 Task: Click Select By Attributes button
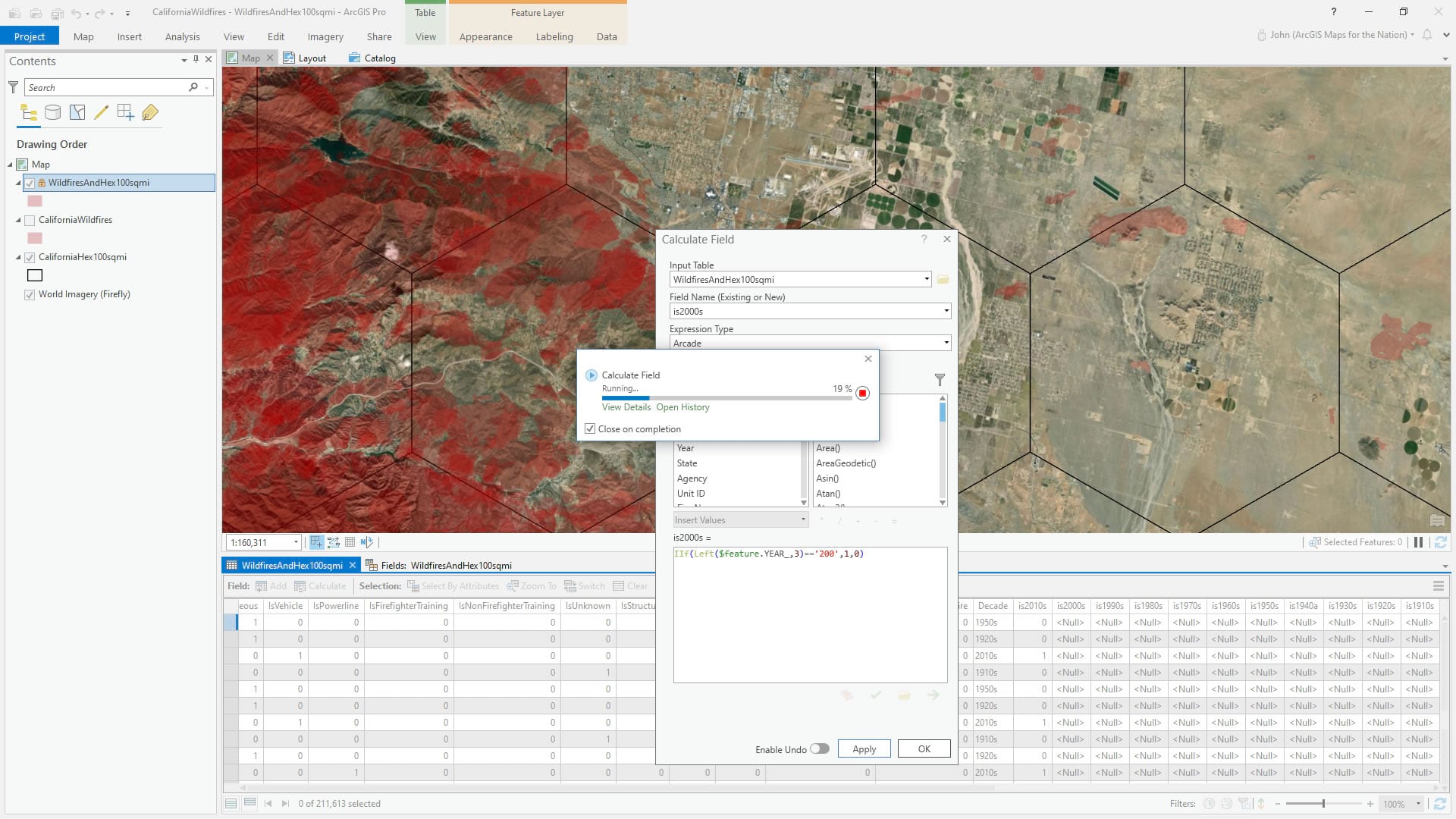(453, 586)
